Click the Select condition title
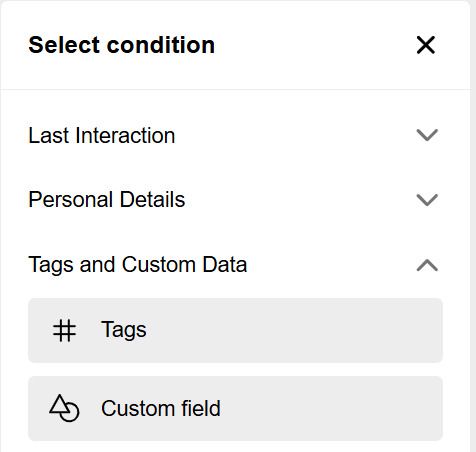Image resolution: width=476 pixels, height=452 pixels. 122,45
